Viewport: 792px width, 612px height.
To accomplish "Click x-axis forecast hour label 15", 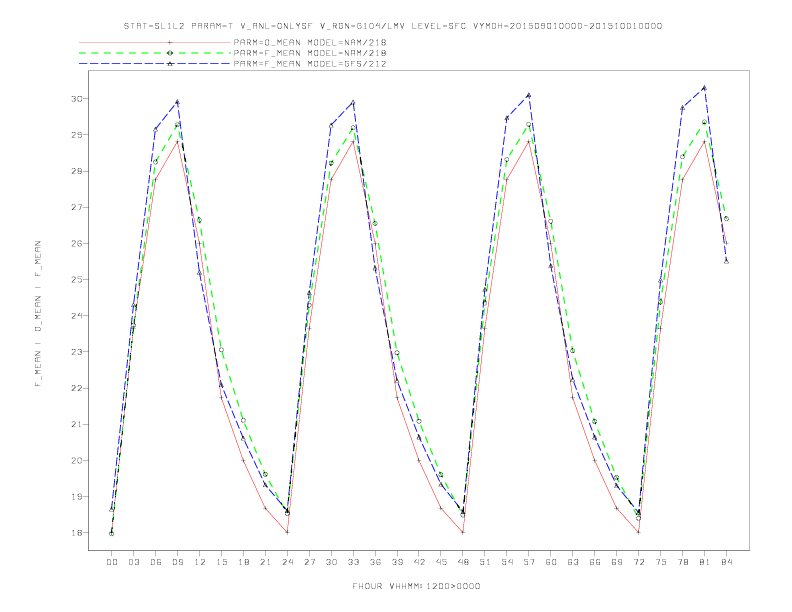I will pyautogui.click(x=221, y=562).
